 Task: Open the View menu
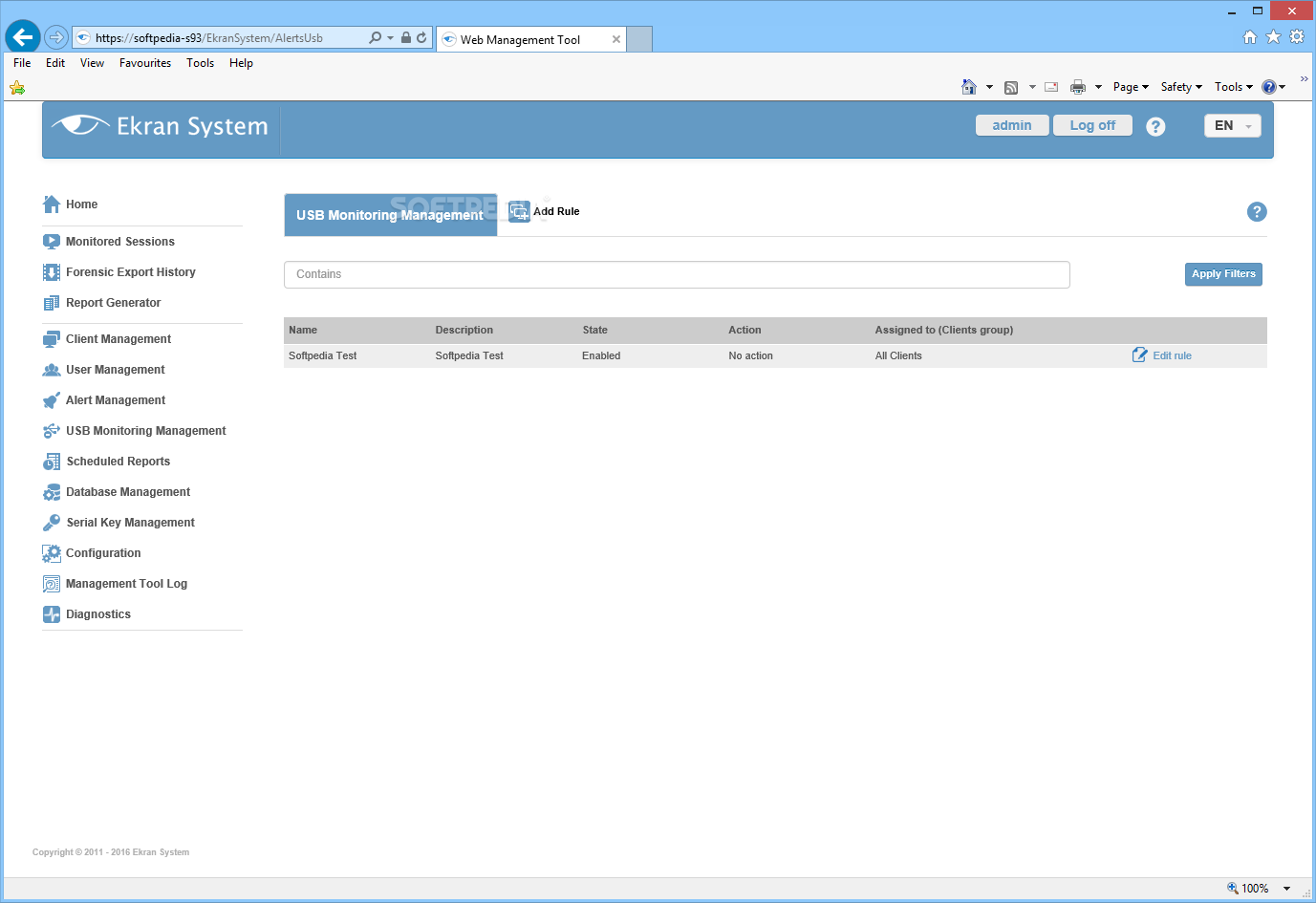click(x=92, y=63)
